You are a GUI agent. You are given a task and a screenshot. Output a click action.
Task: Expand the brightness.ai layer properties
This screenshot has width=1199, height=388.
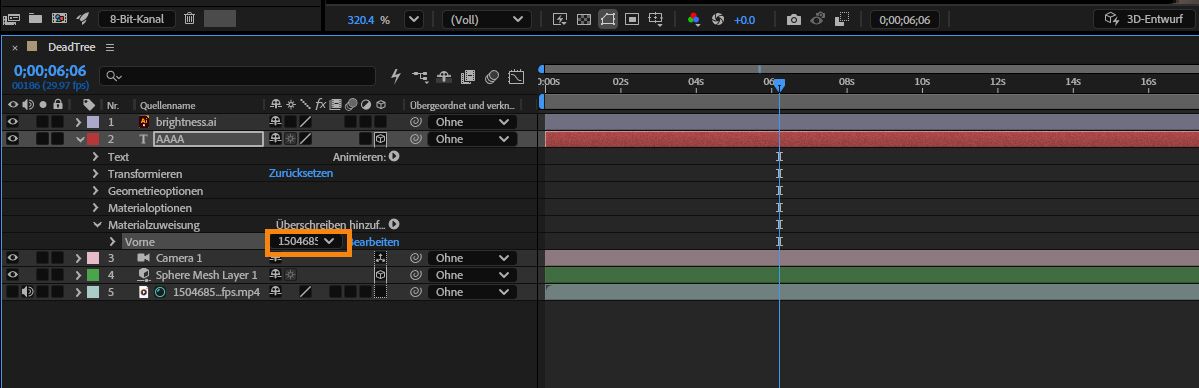point(78,122)
